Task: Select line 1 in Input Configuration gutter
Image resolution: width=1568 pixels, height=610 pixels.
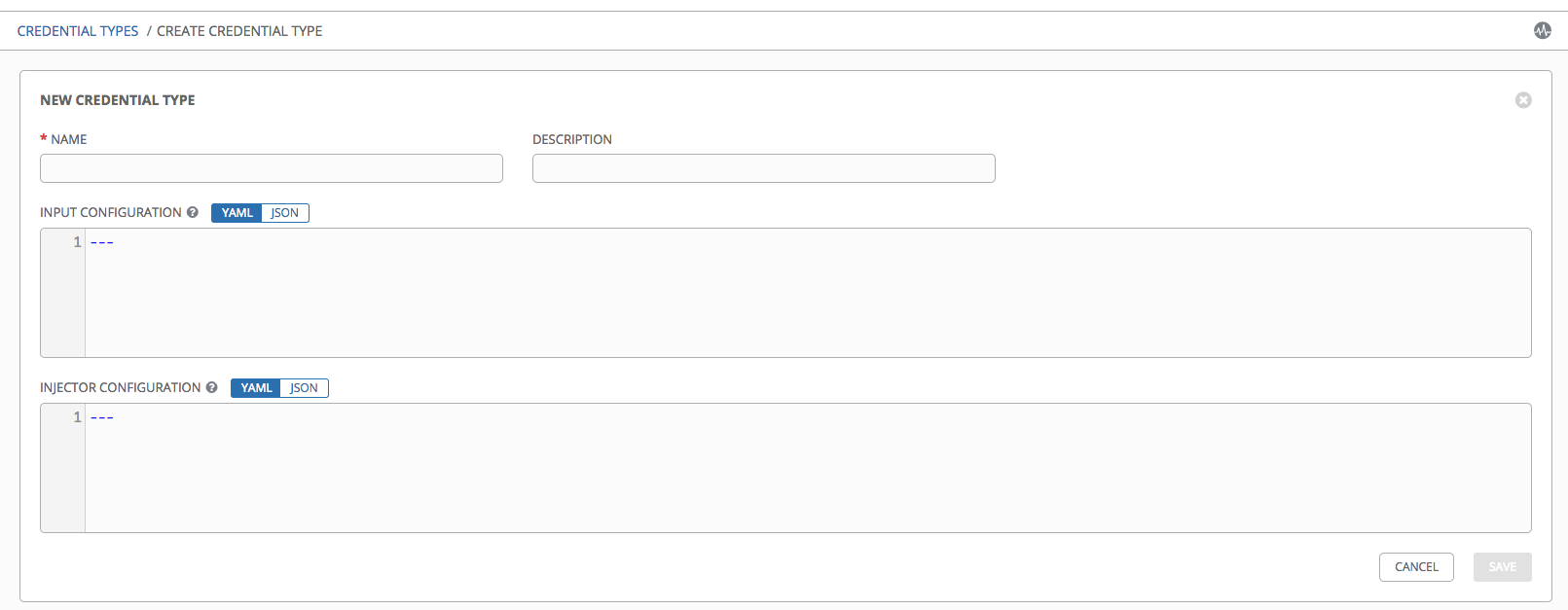Action: click(x=77, y=242)
